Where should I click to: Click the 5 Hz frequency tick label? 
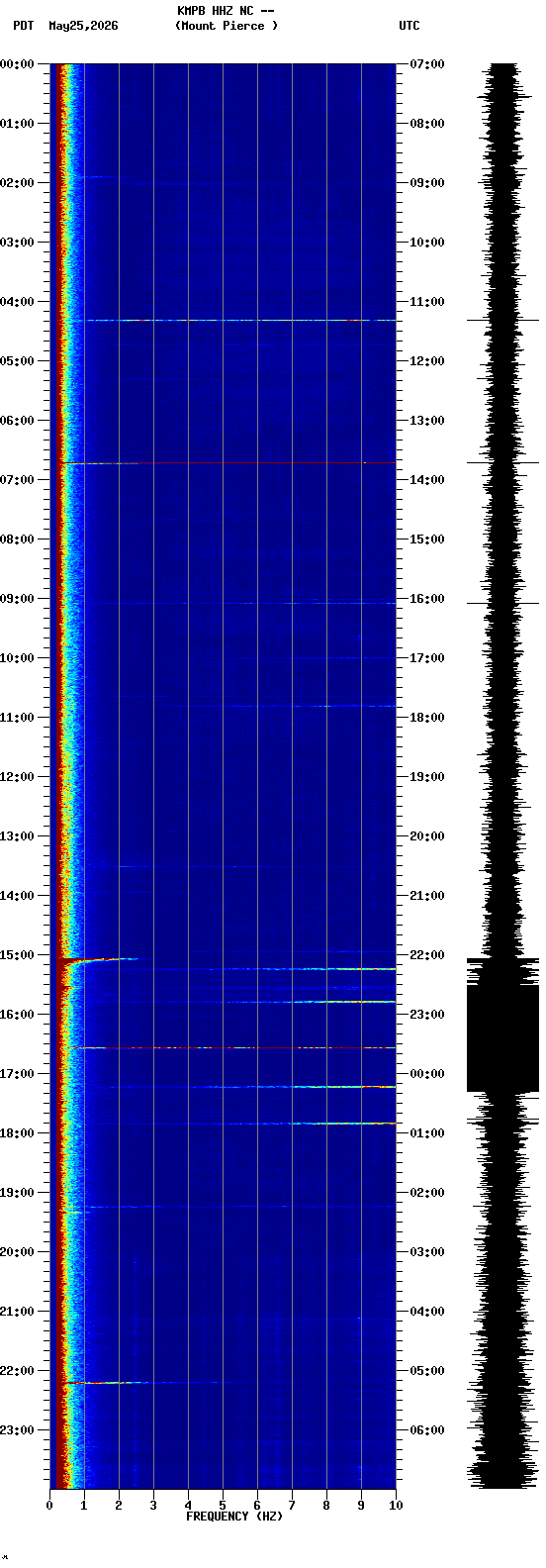click(223, 1506)
